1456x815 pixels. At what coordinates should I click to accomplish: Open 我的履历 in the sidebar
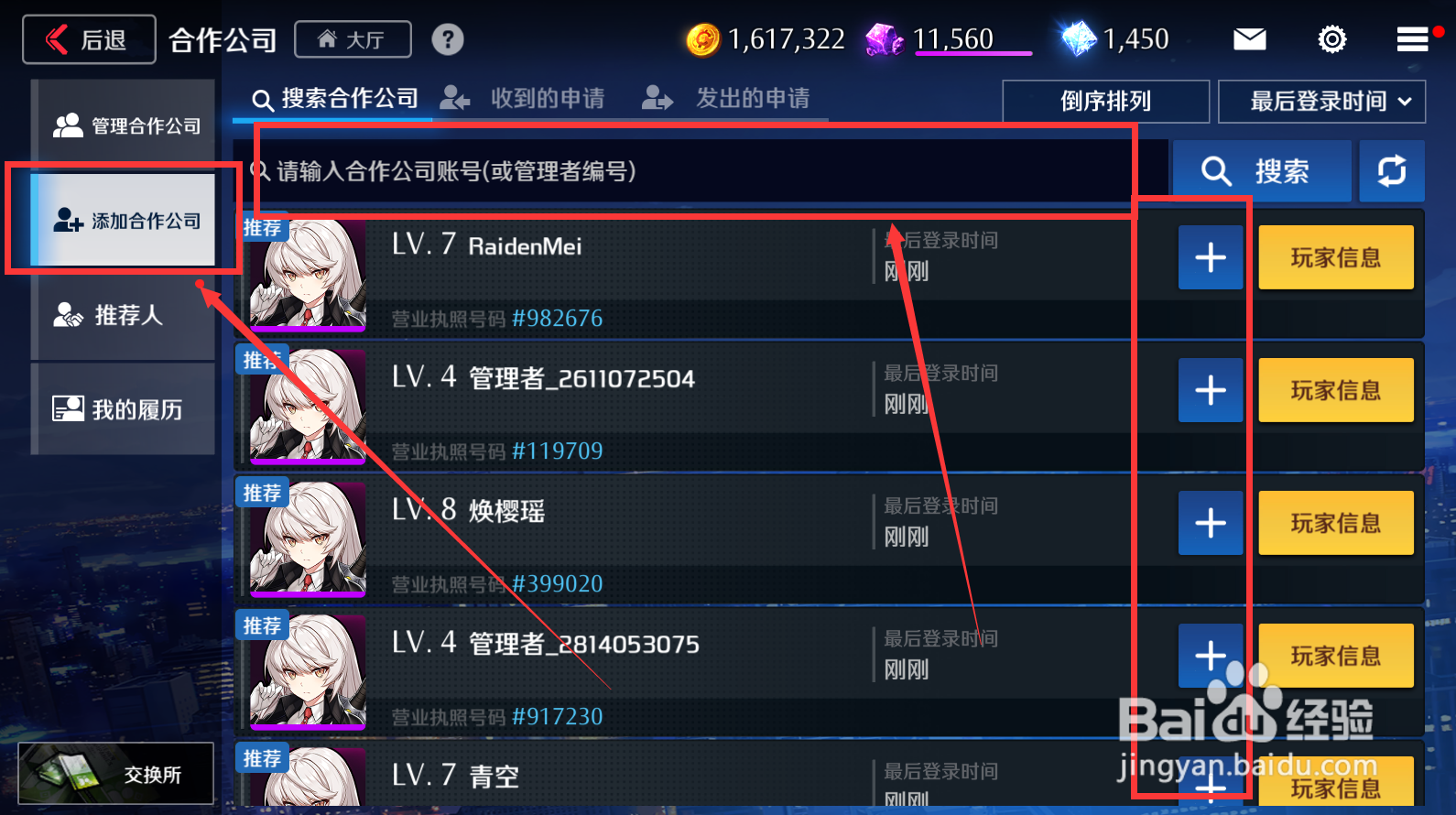[x=124, y=409]
